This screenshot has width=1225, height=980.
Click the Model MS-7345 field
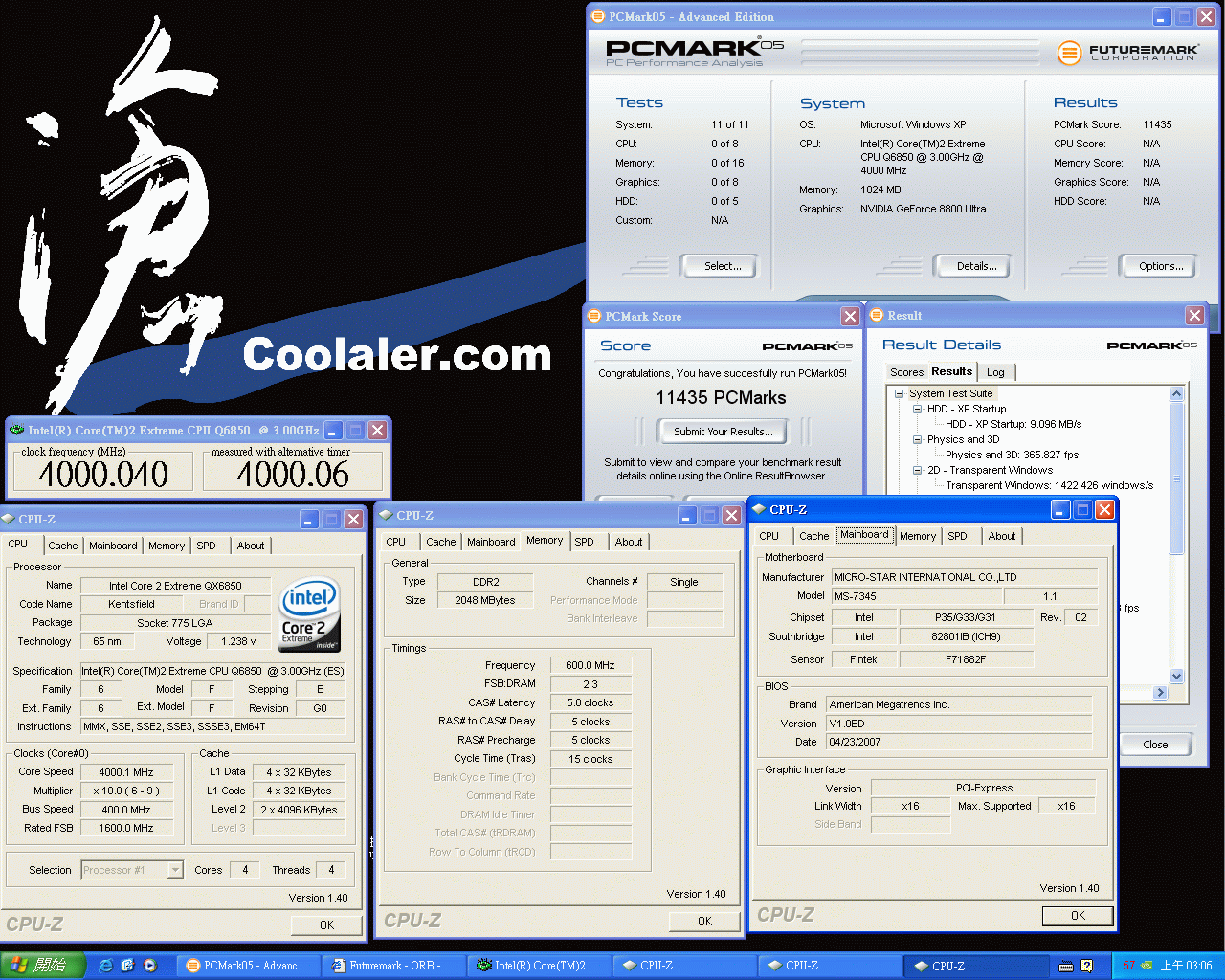pyautogui.click(x=917, y=596)
